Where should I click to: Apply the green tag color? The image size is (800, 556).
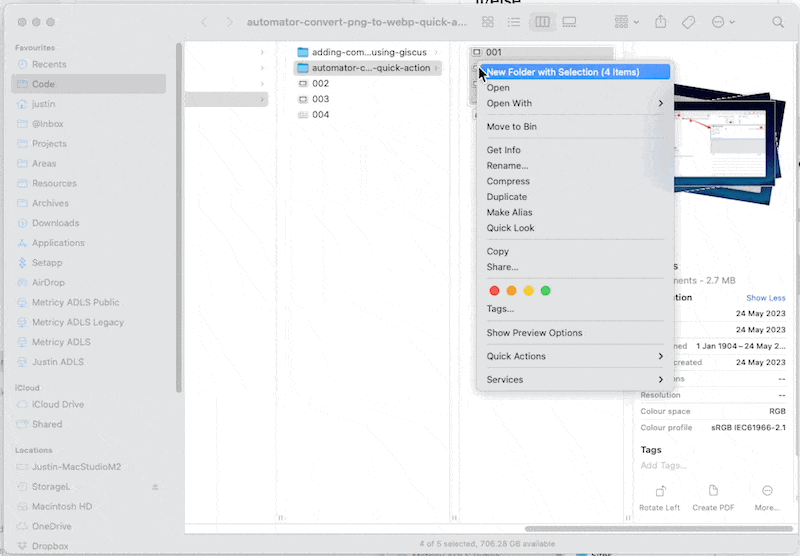point(545,291)
